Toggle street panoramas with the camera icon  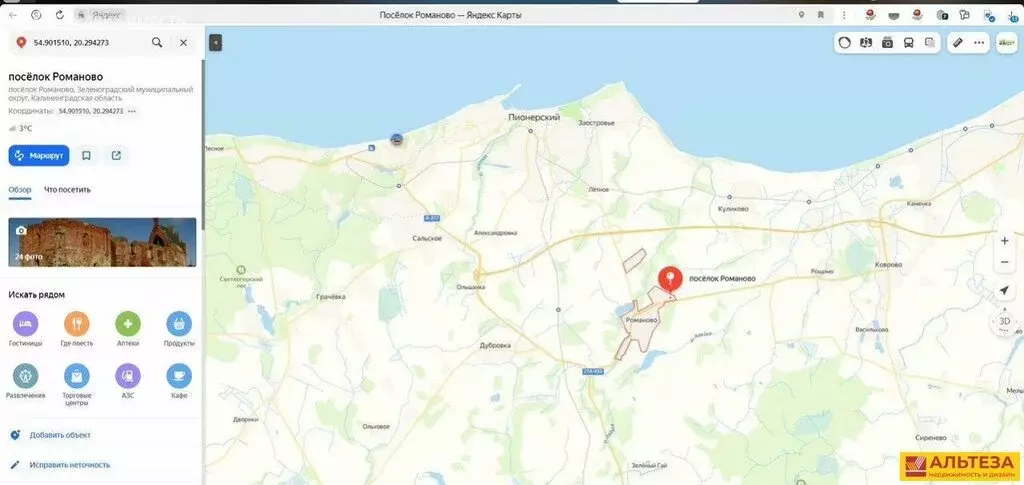click(x=887, y=43)
